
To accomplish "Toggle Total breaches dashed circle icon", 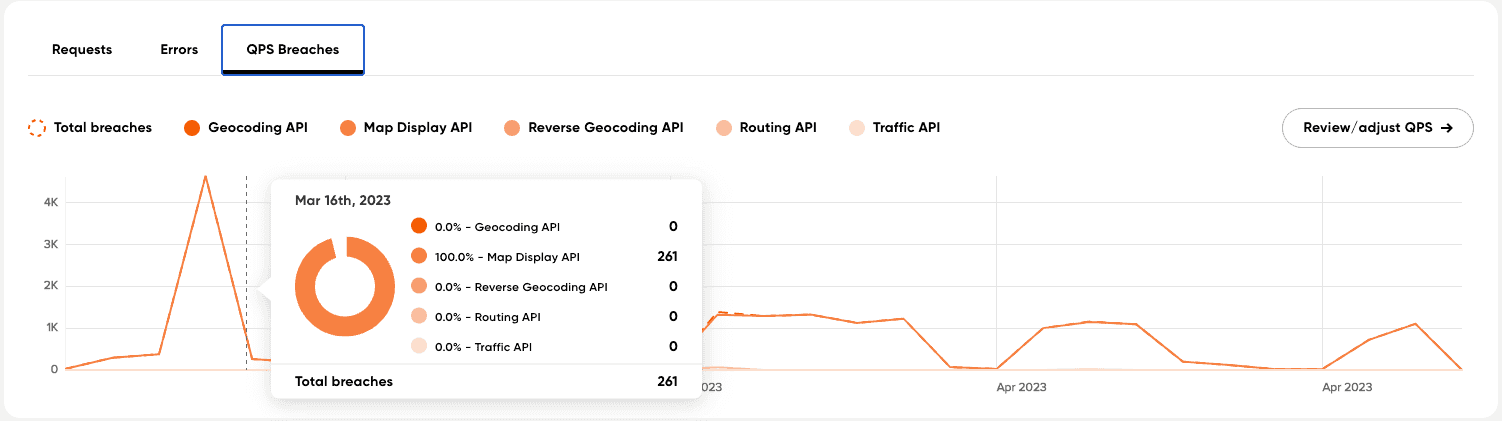I will click(37, 128).
